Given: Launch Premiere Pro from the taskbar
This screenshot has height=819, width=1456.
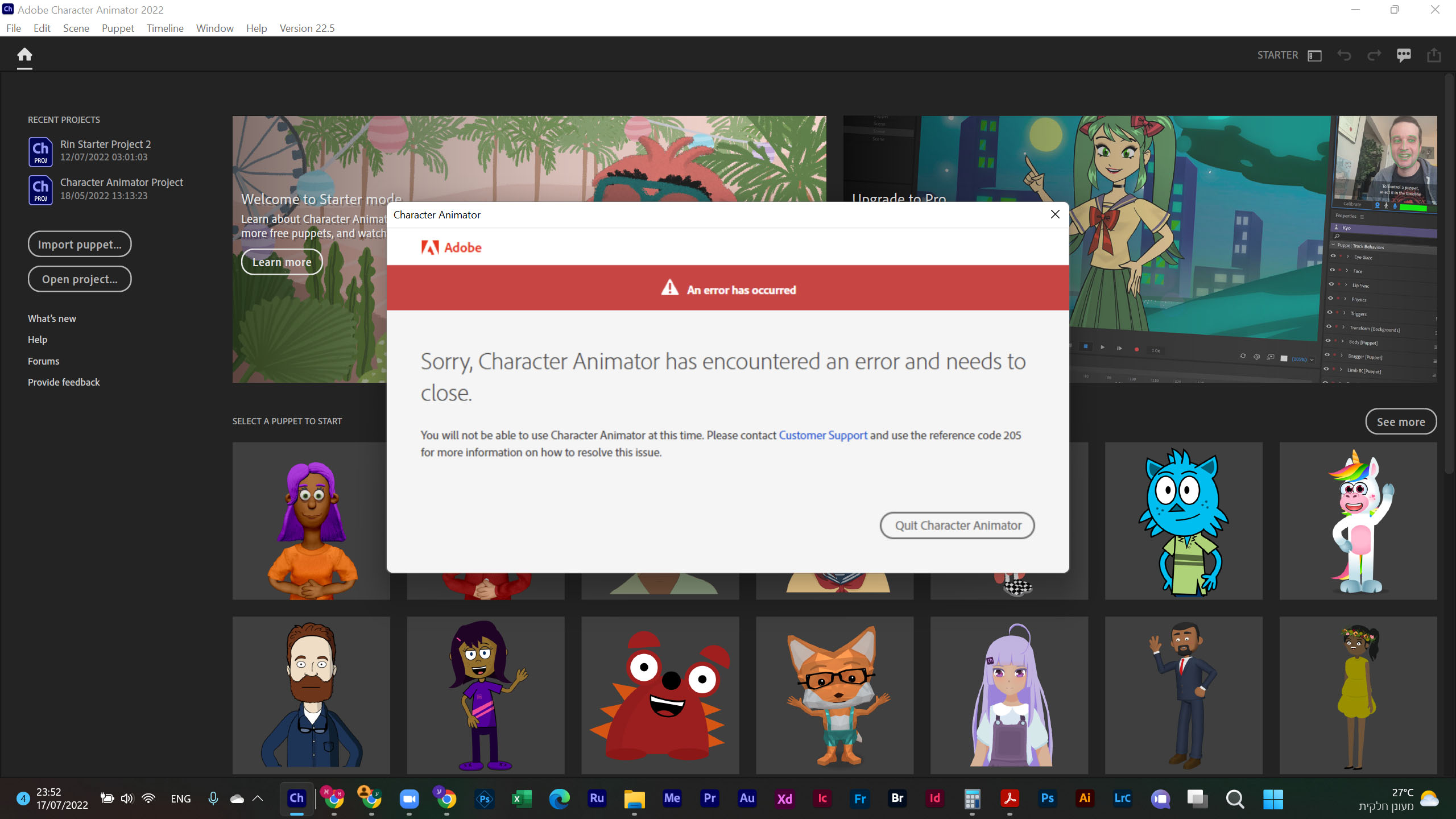Looking at the screenshot, I should click(x=709, y=799).
